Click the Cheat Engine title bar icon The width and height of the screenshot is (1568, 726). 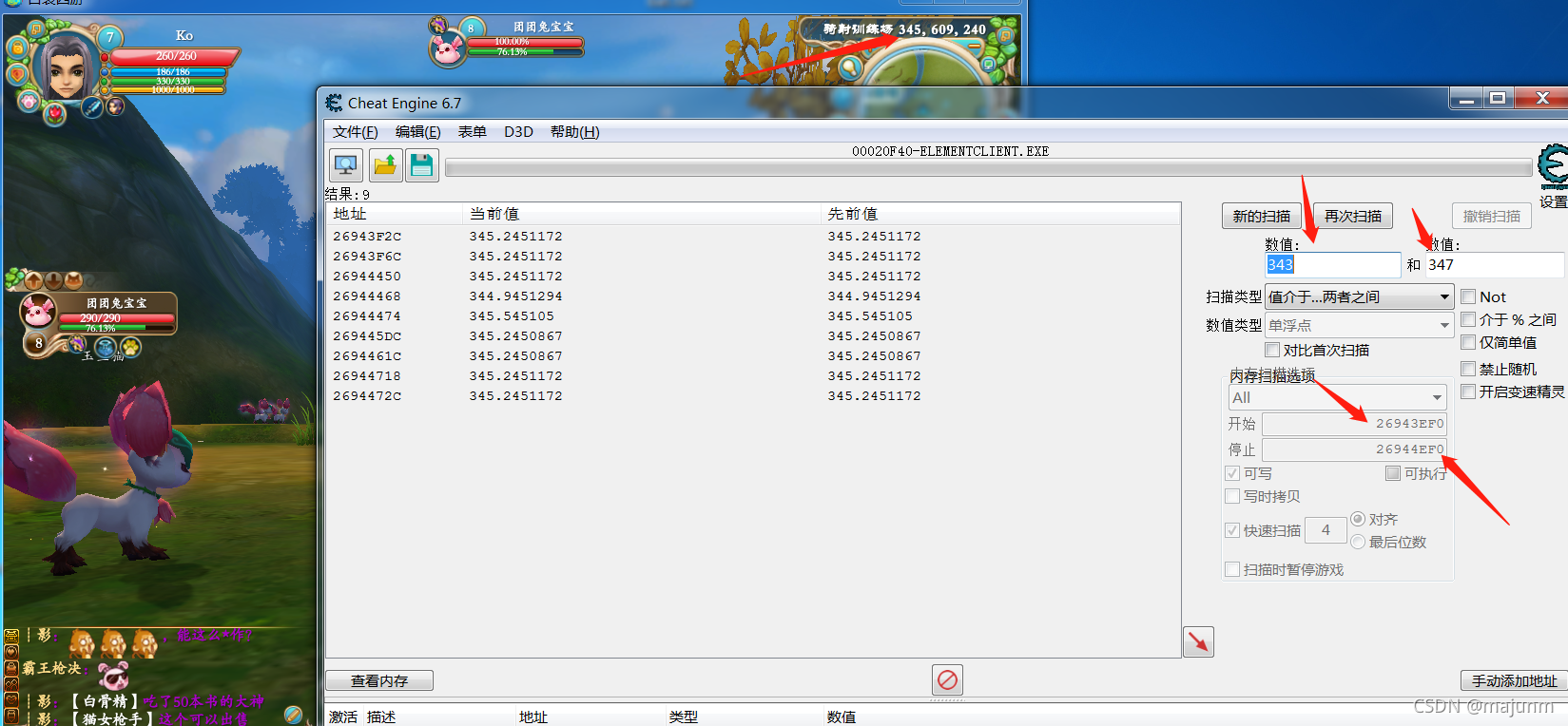[x=334, y=103]
